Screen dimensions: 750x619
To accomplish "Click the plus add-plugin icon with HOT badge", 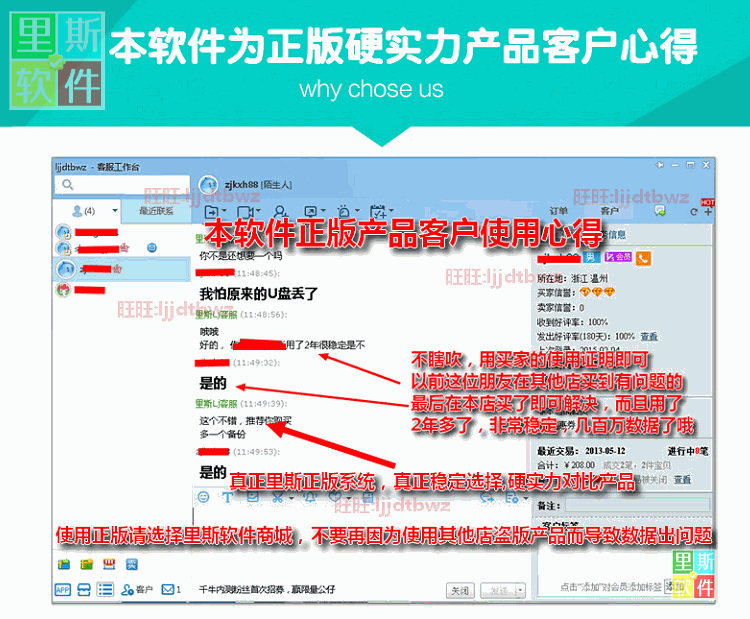I will click(708, 211).
